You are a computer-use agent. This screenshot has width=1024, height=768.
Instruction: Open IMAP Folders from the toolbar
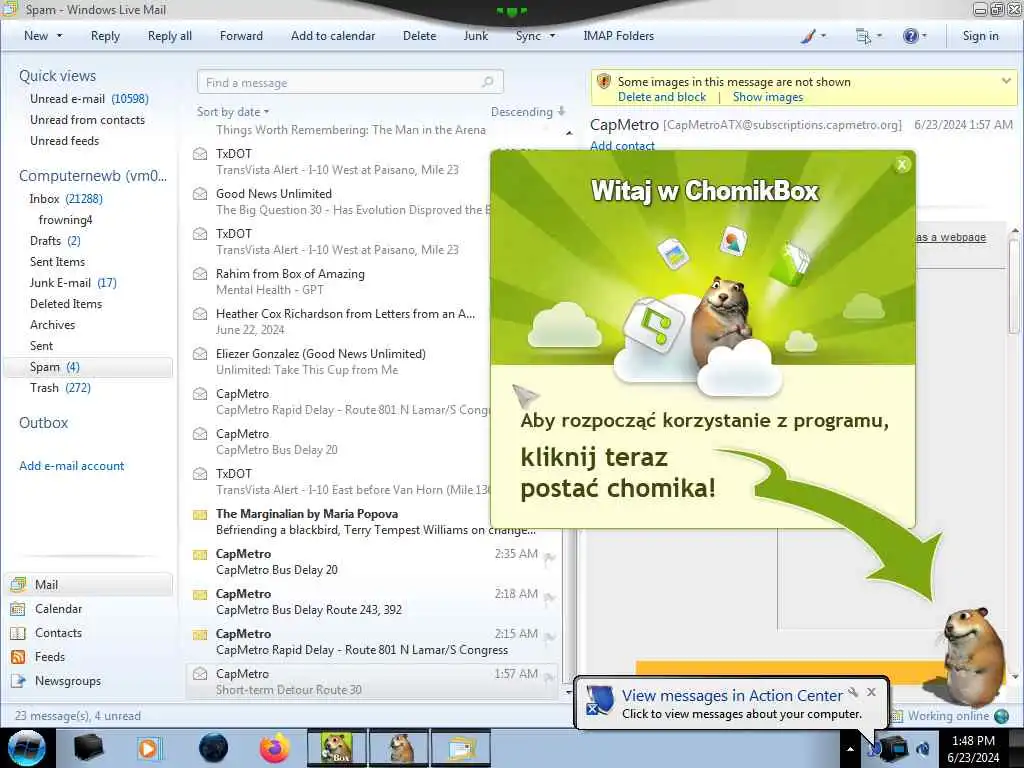pos(618,36)
